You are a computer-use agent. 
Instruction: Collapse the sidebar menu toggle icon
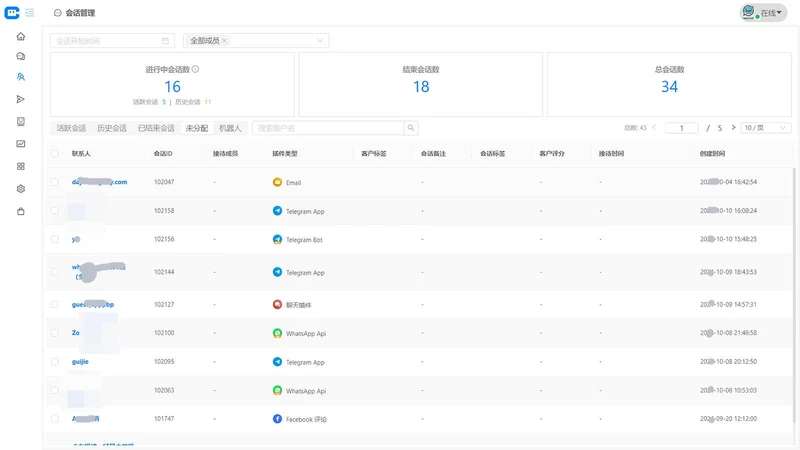tap(30, 13)
